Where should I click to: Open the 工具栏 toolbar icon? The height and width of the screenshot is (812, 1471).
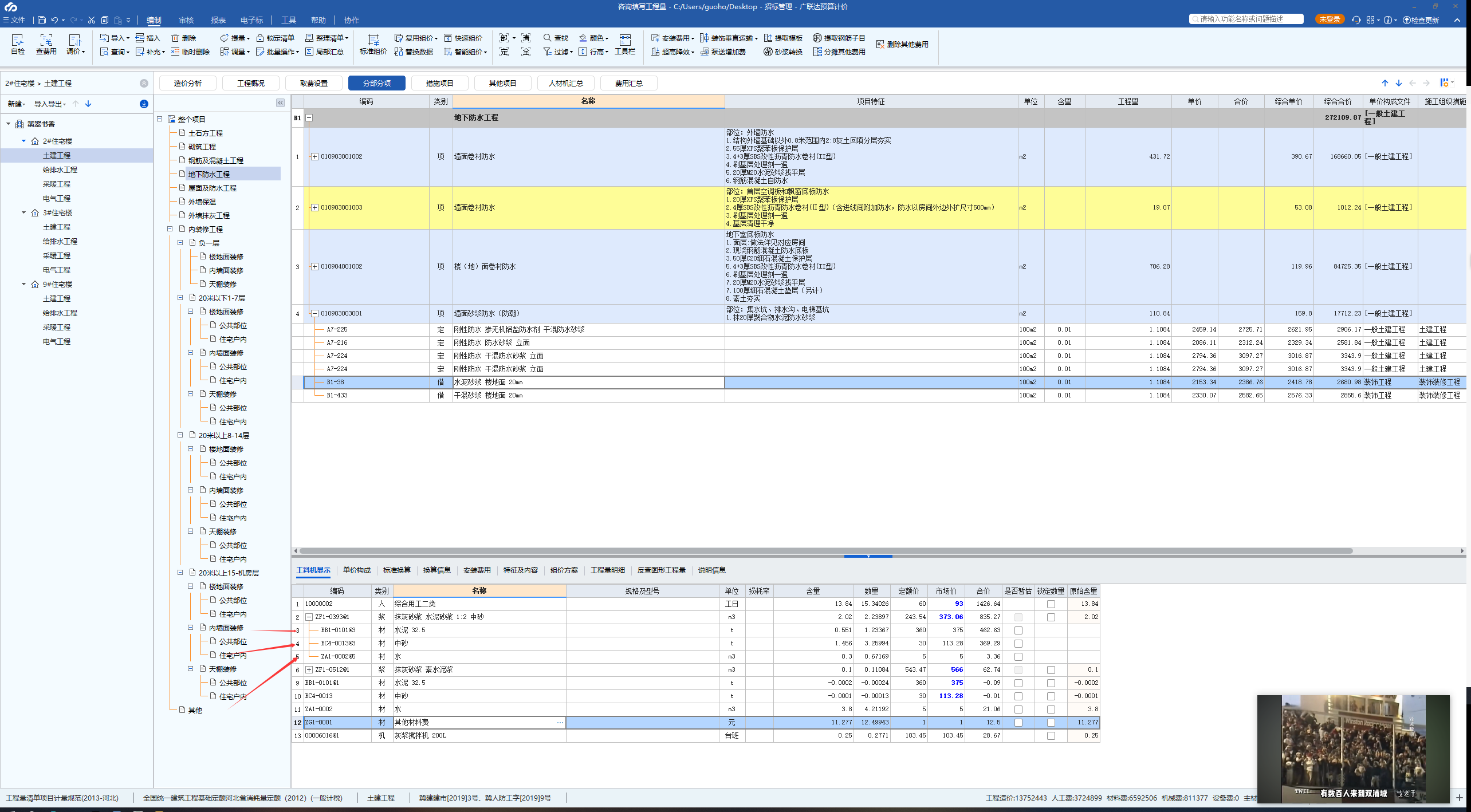pyautogui.click(x=625, y=40)
